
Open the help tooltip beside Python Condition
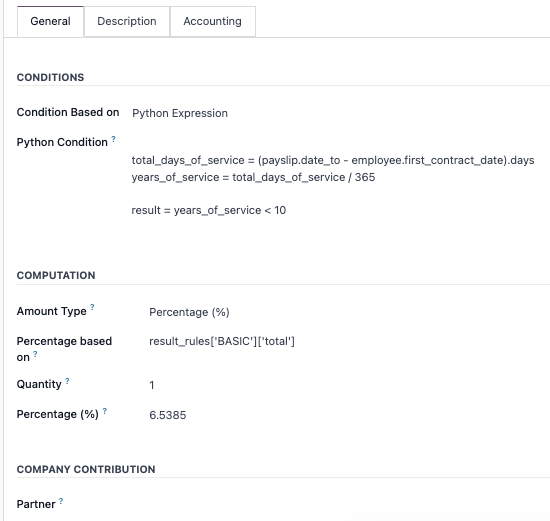coord(113,139)
